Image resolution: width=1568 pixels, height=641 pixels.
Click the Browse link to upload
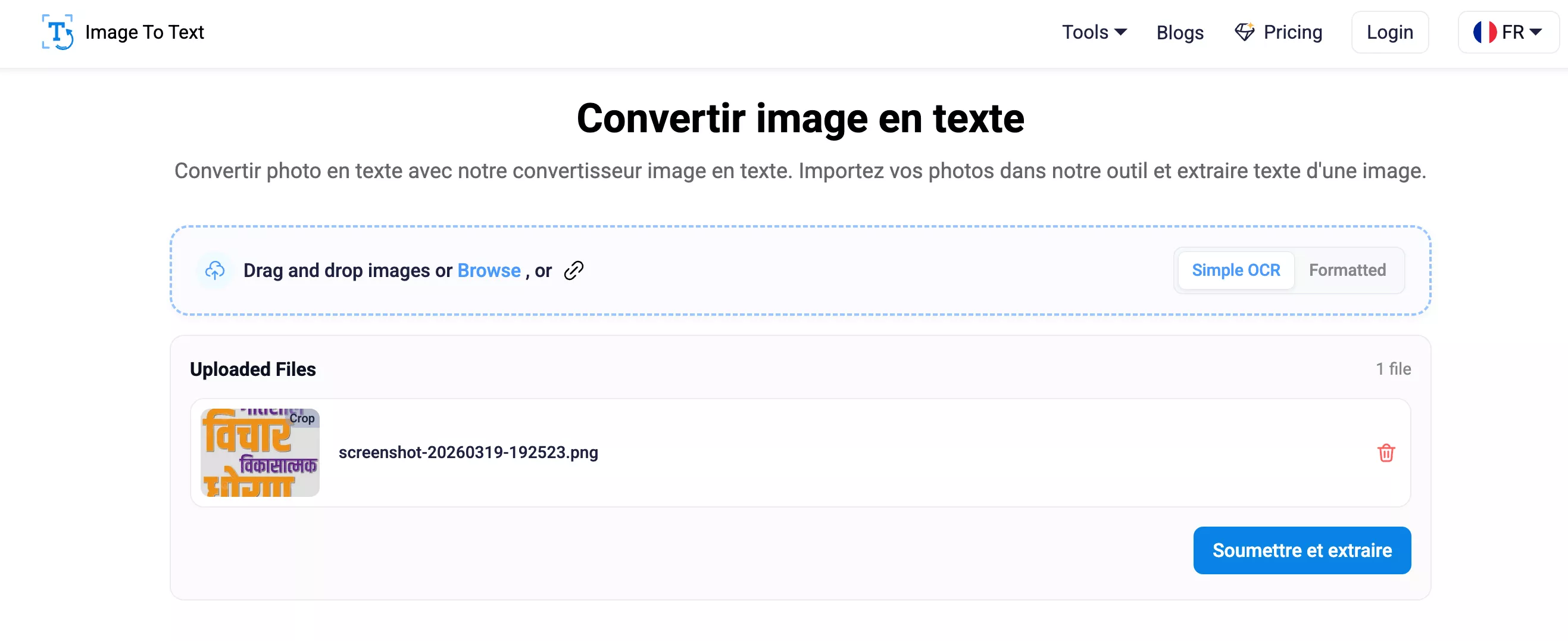[488, 270]
